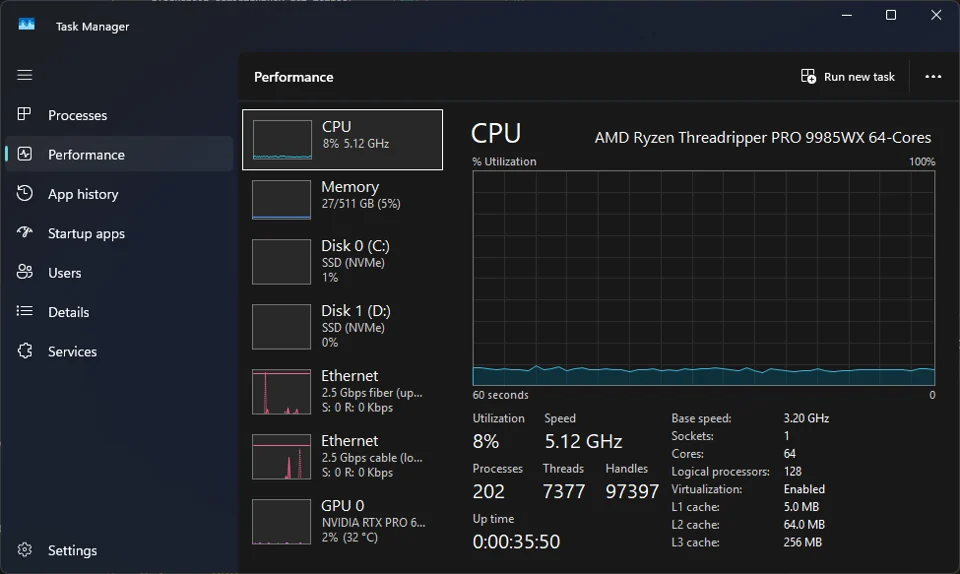Viewport: 960px width, 574px height.
Task: Click the Task Manager app icon
Action: point(26,24)
